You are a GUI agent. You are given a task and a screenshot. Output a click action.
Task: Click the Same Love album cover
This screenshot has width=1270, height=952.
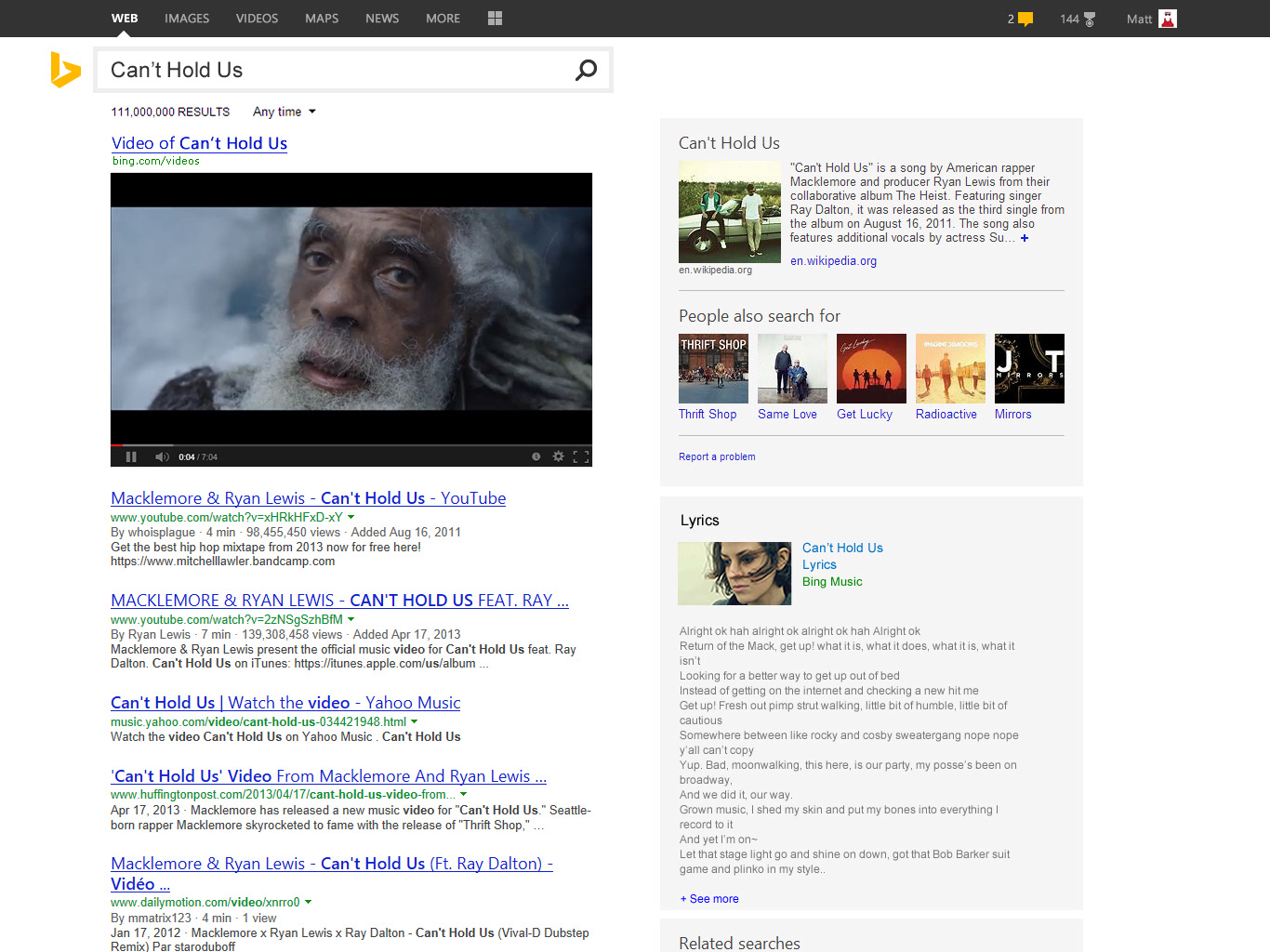[792, 368]
